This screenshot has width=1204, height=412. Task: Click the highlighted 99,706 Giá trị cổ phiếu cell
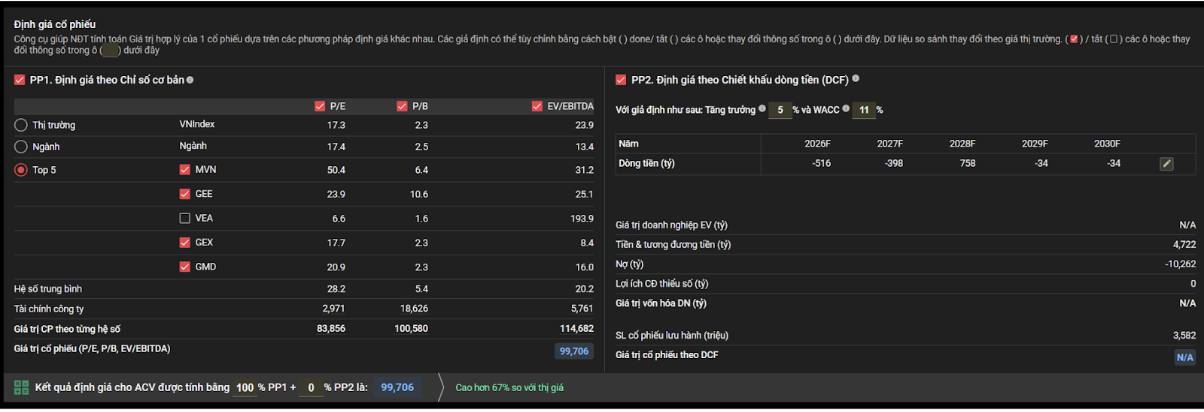click(574, 351)
